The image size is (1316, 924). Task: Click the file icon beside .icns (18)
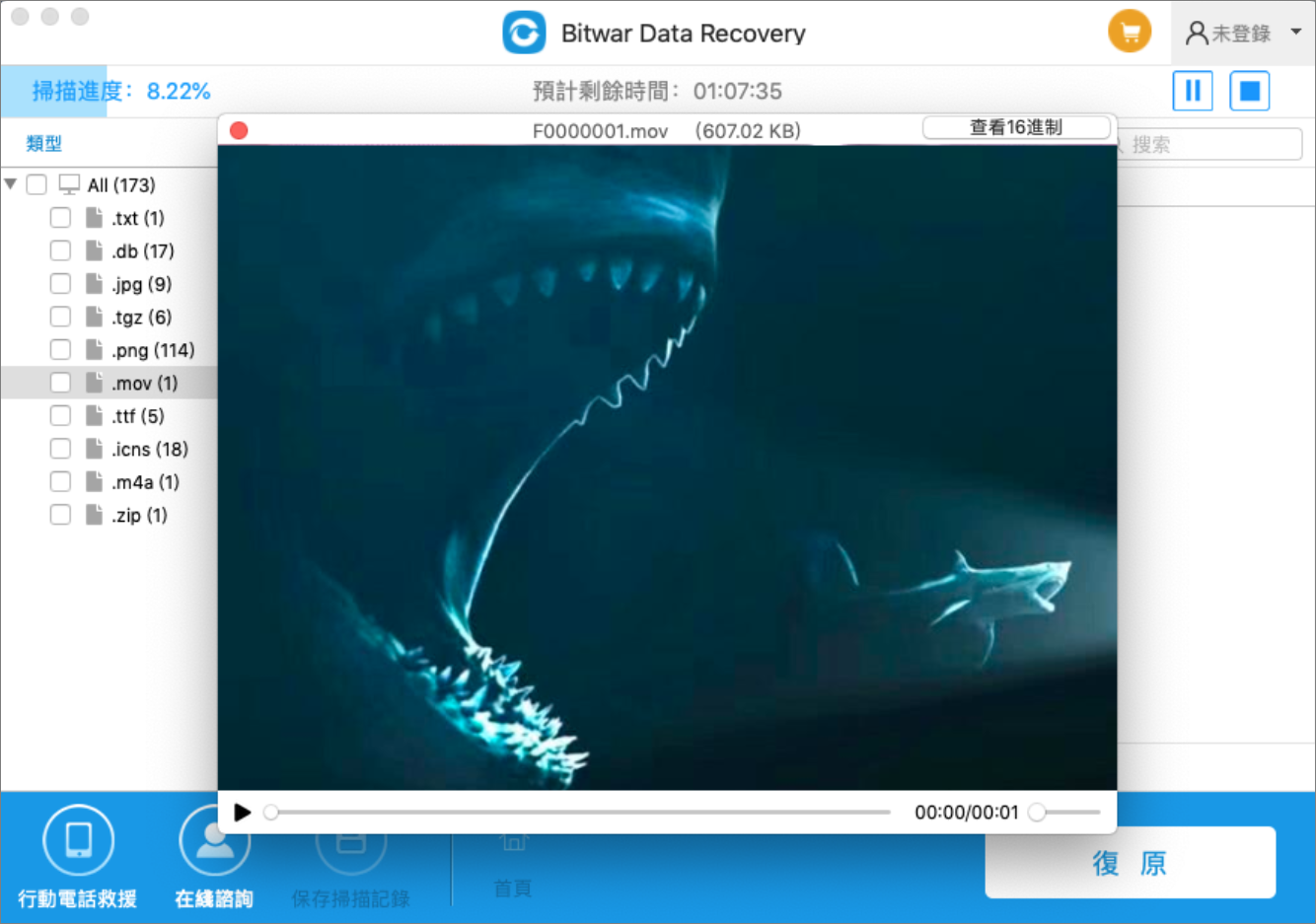coord(94,449)
